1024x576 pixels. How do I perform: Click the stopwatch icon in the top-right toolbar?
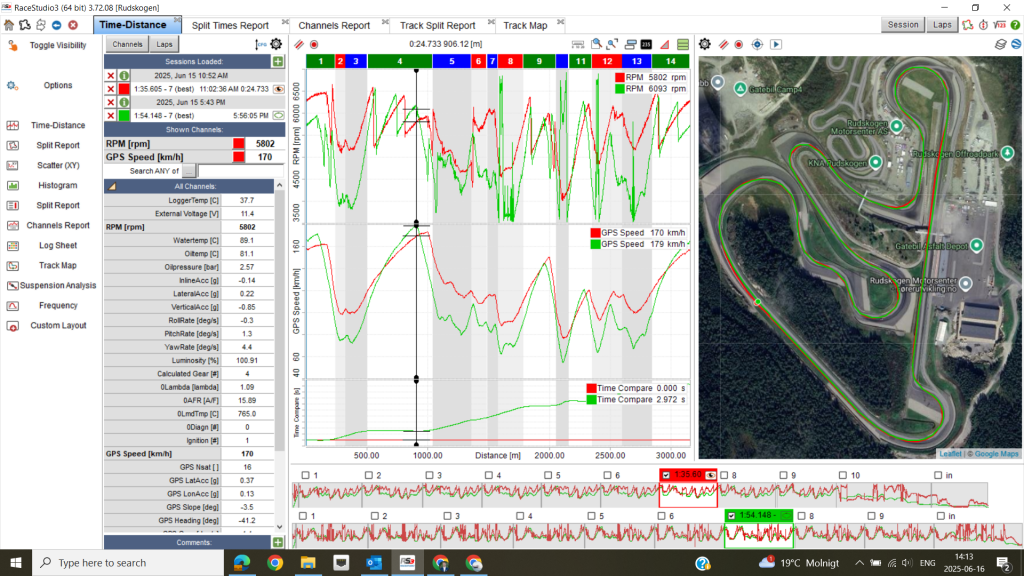click(x=984, y=25)
